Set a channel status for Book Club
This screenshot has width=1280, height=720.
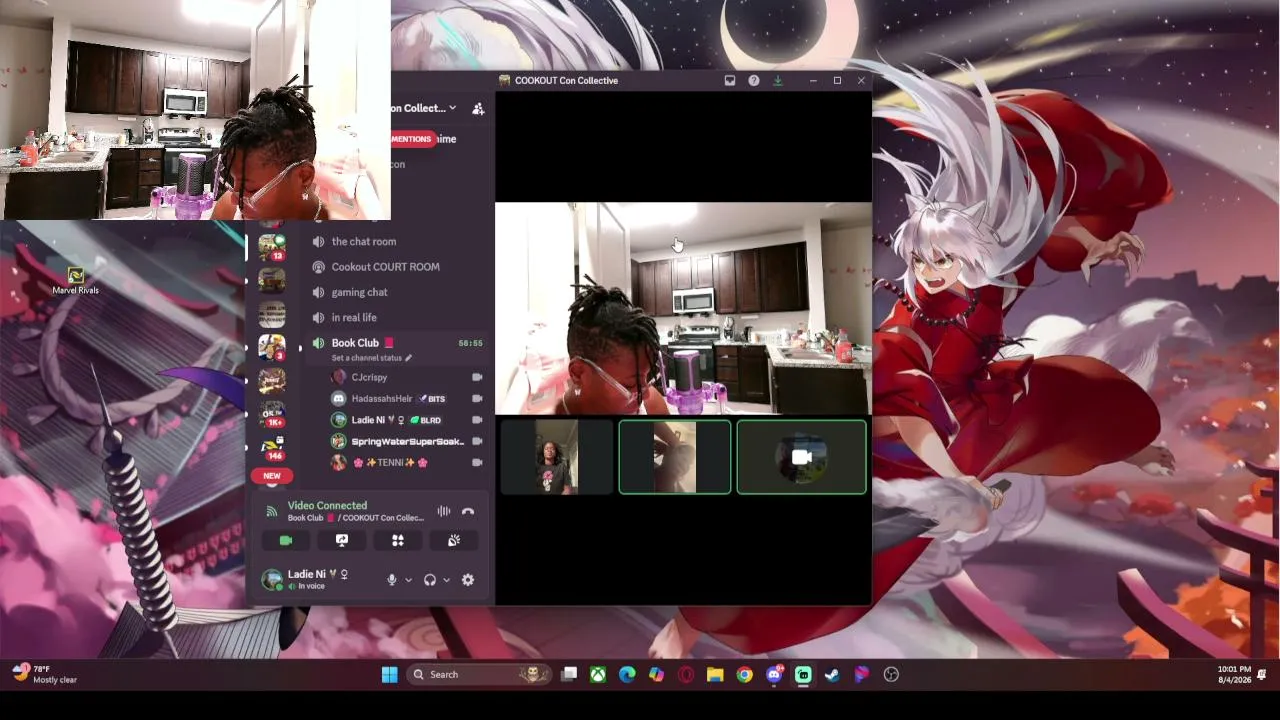tap(371, 358)
